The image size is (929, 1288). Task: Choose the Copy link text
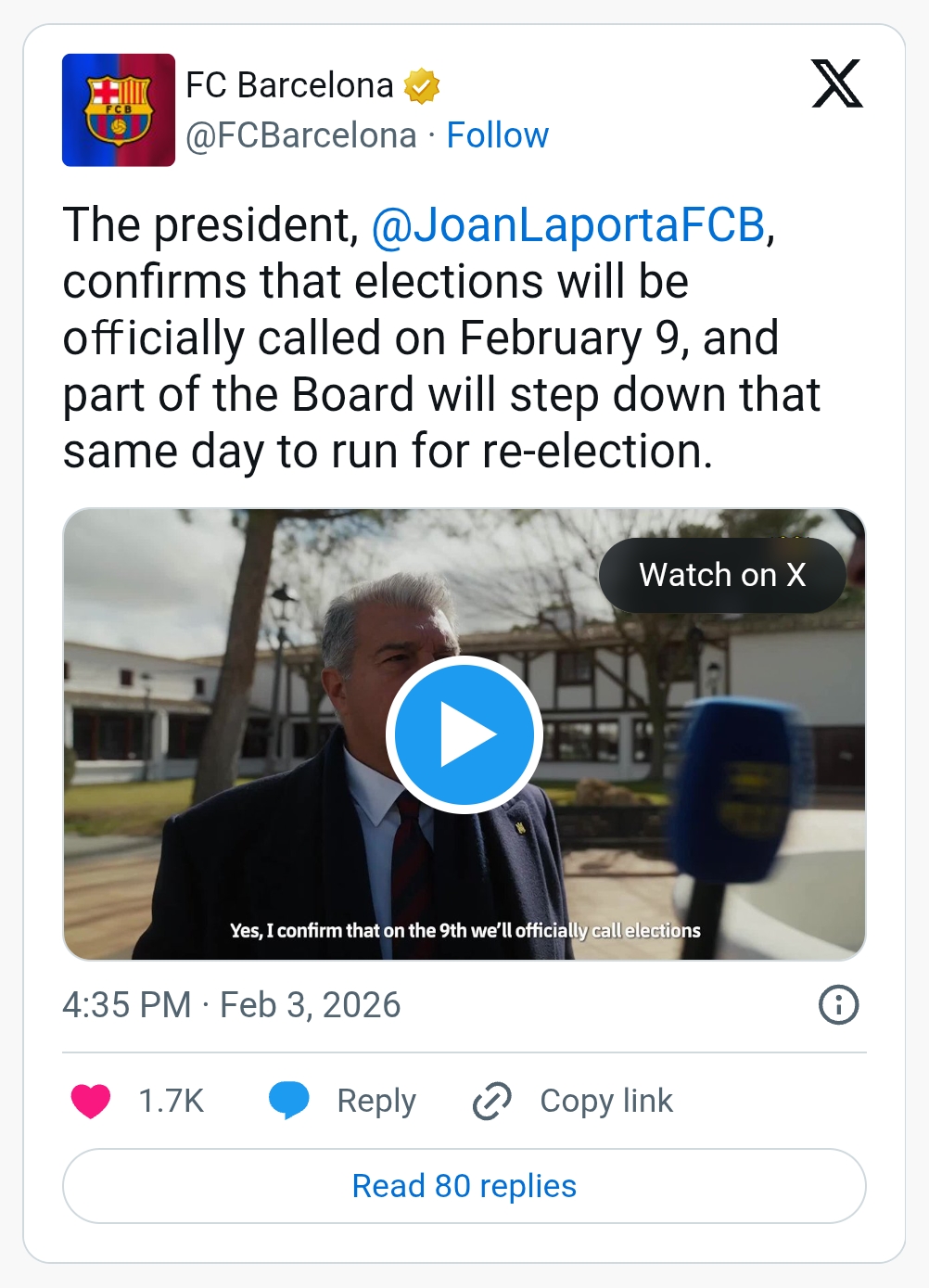[x=606, y=1102]
